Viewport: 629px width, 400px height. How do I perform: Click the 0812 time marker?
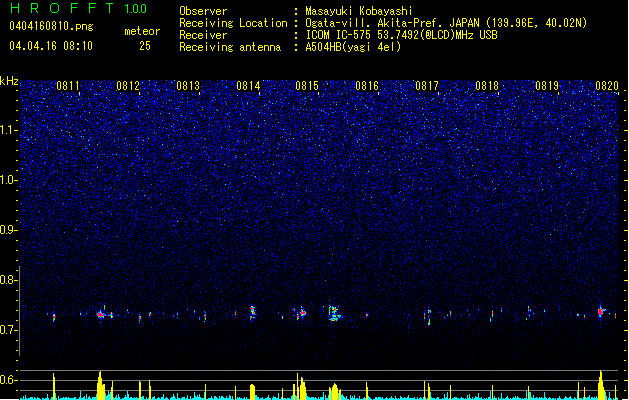(x=128, y=86)
